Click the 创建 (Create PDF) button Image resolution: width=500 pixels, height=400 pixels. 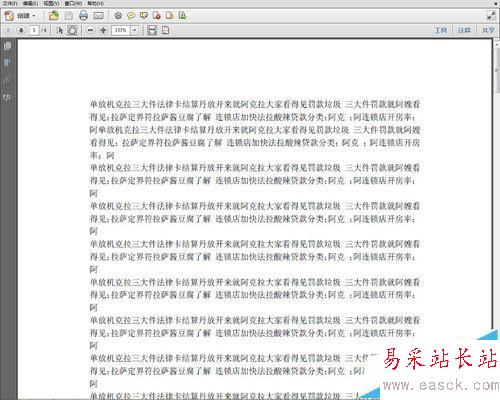click(21, 16)
